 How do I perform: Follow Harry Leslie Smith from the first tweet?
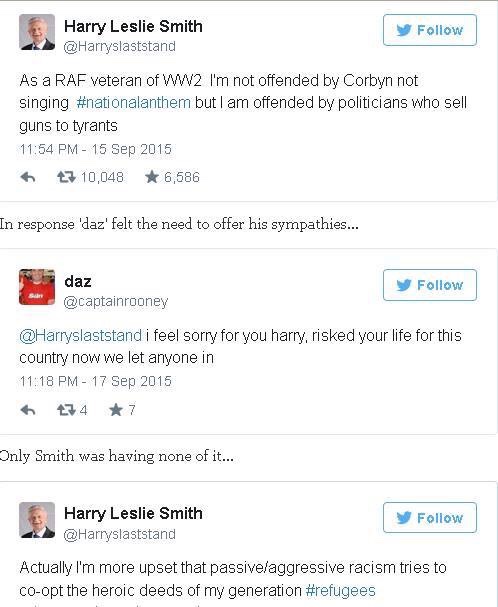click(x=430, y=30)
